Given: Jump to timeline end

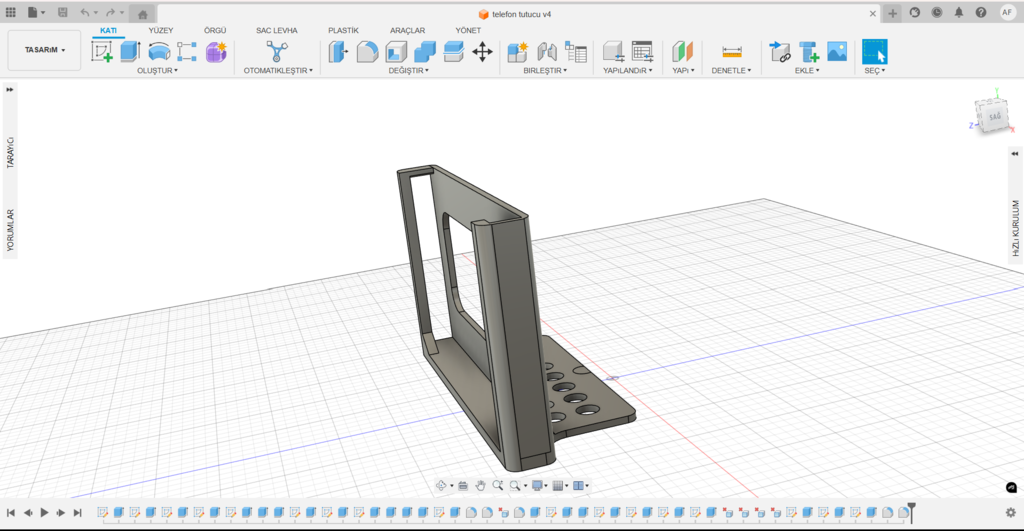Looking at the screenshot, I should 77,513.
